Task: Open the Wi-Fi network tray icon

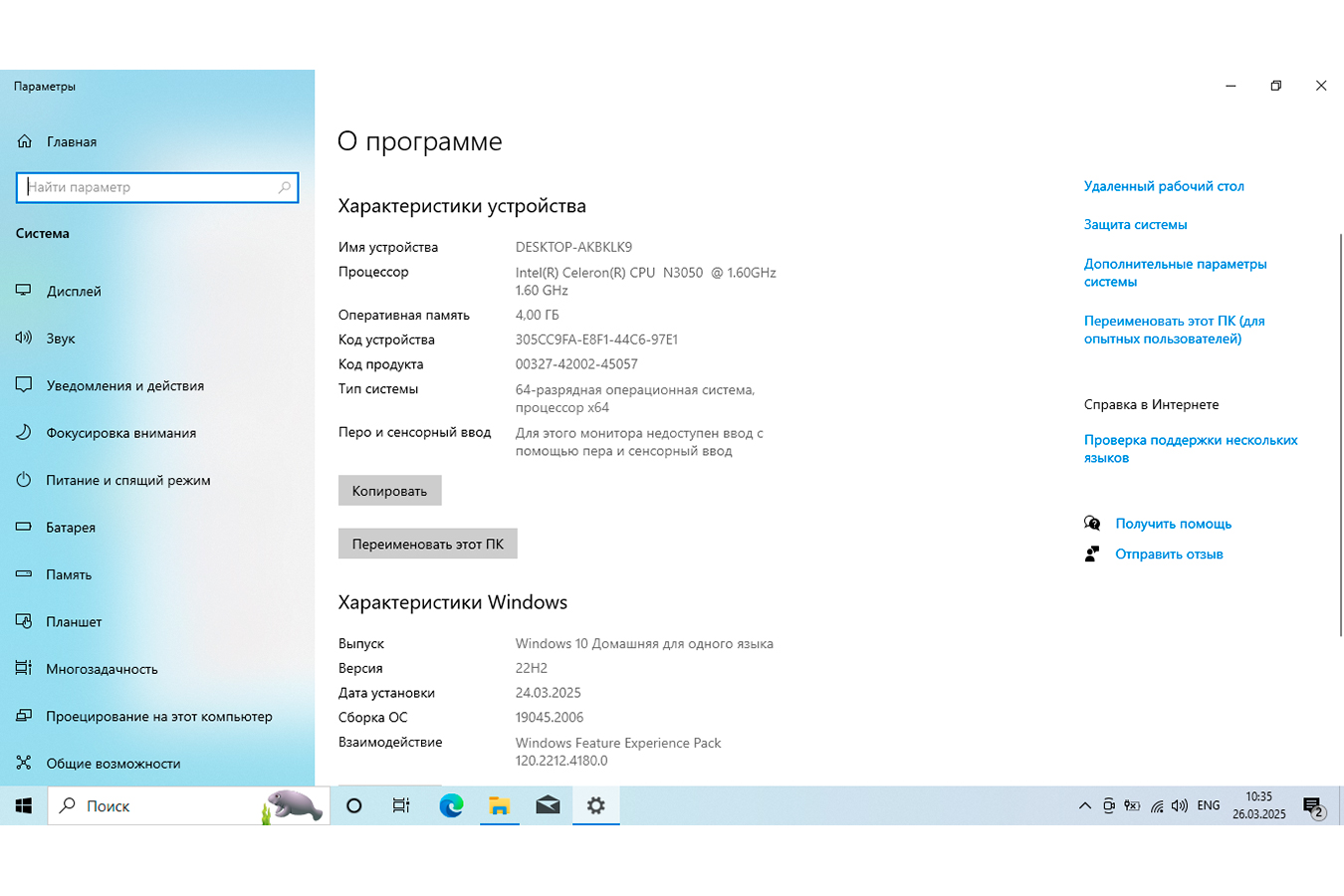Action: point(1157,806)
